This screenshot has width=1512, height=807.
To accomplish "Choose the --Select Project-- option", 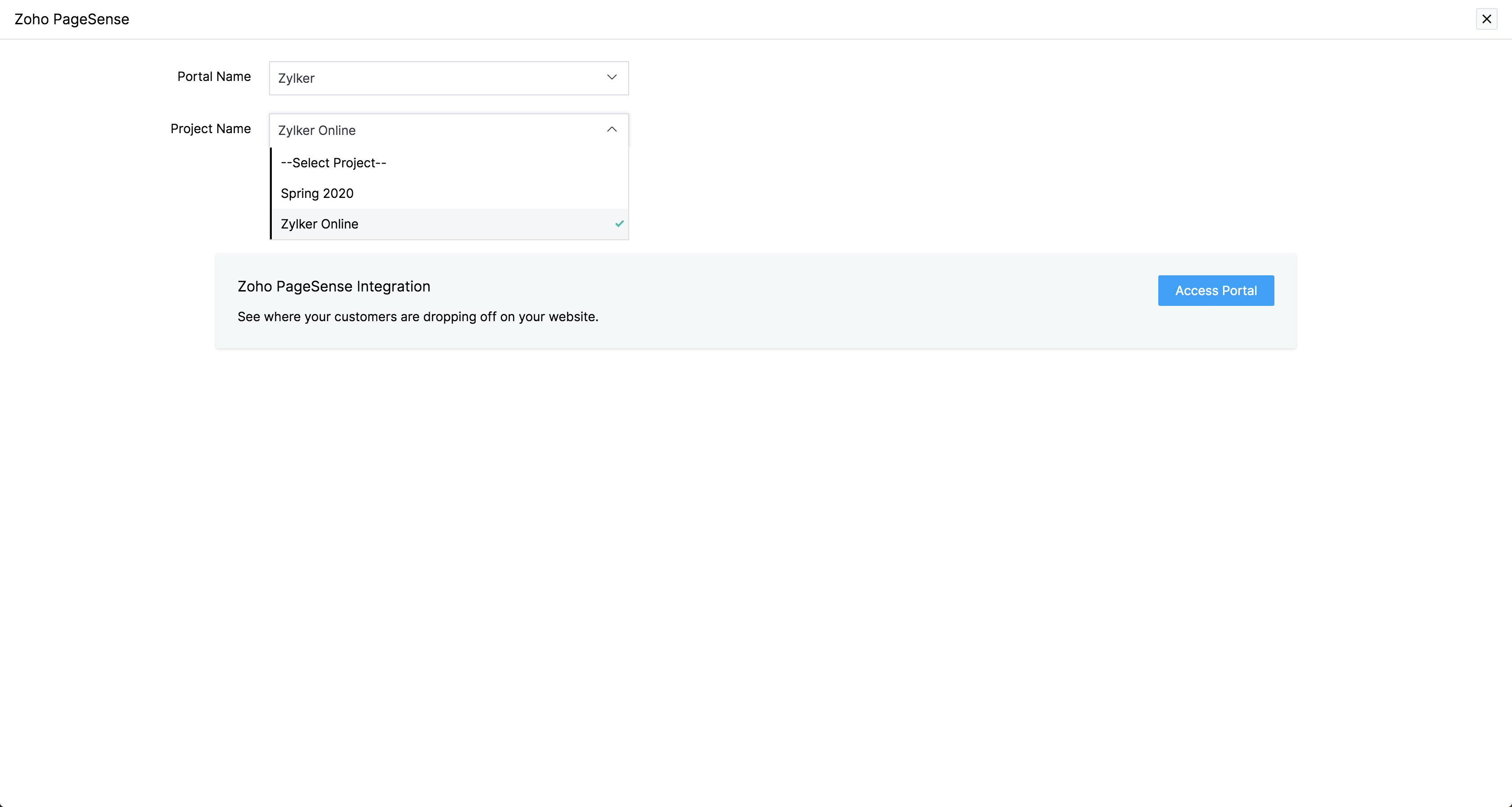I will click(333, 162).
